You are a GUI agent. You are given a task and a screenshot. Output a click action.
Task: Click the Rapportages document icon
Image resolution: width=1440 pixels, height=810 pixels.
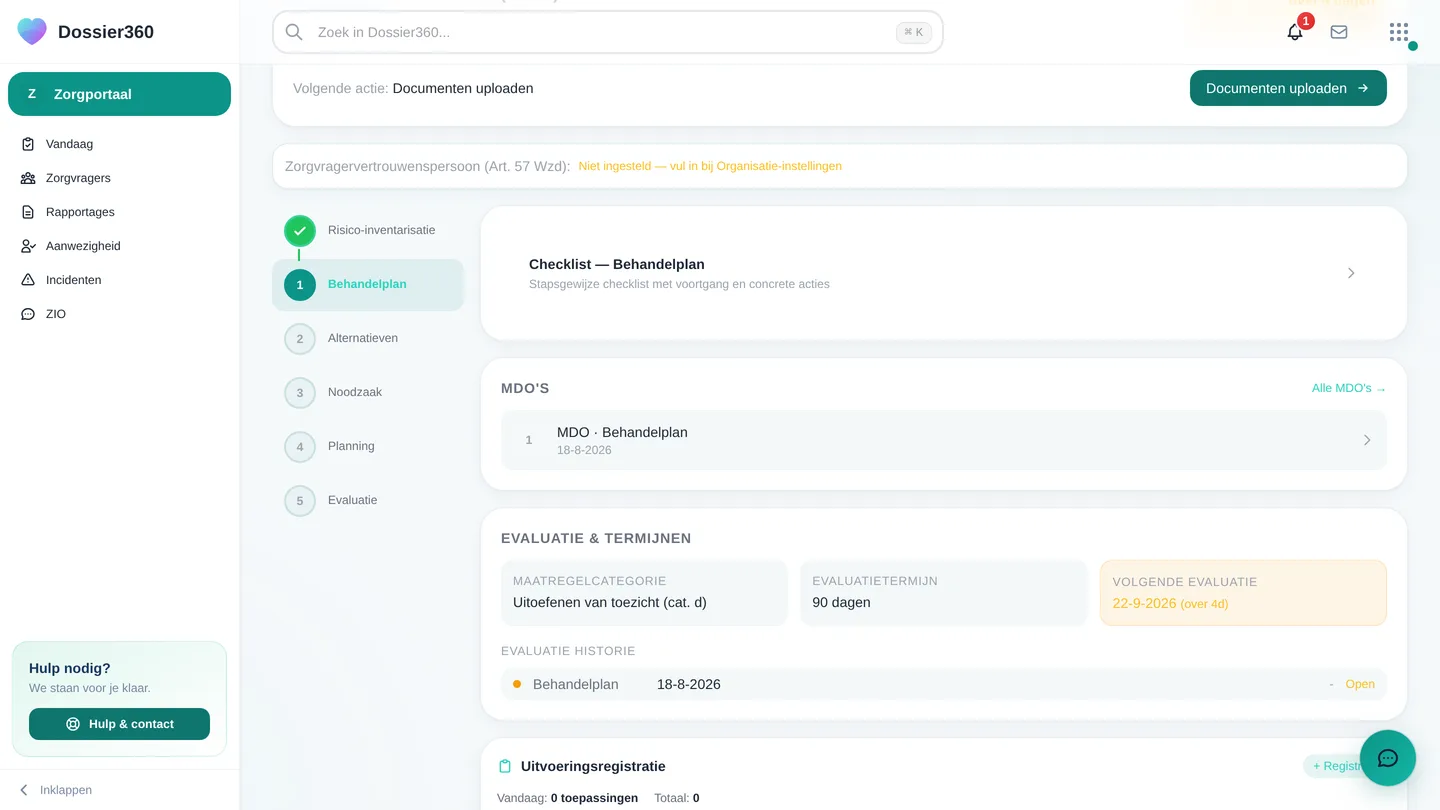click(28, 212)
